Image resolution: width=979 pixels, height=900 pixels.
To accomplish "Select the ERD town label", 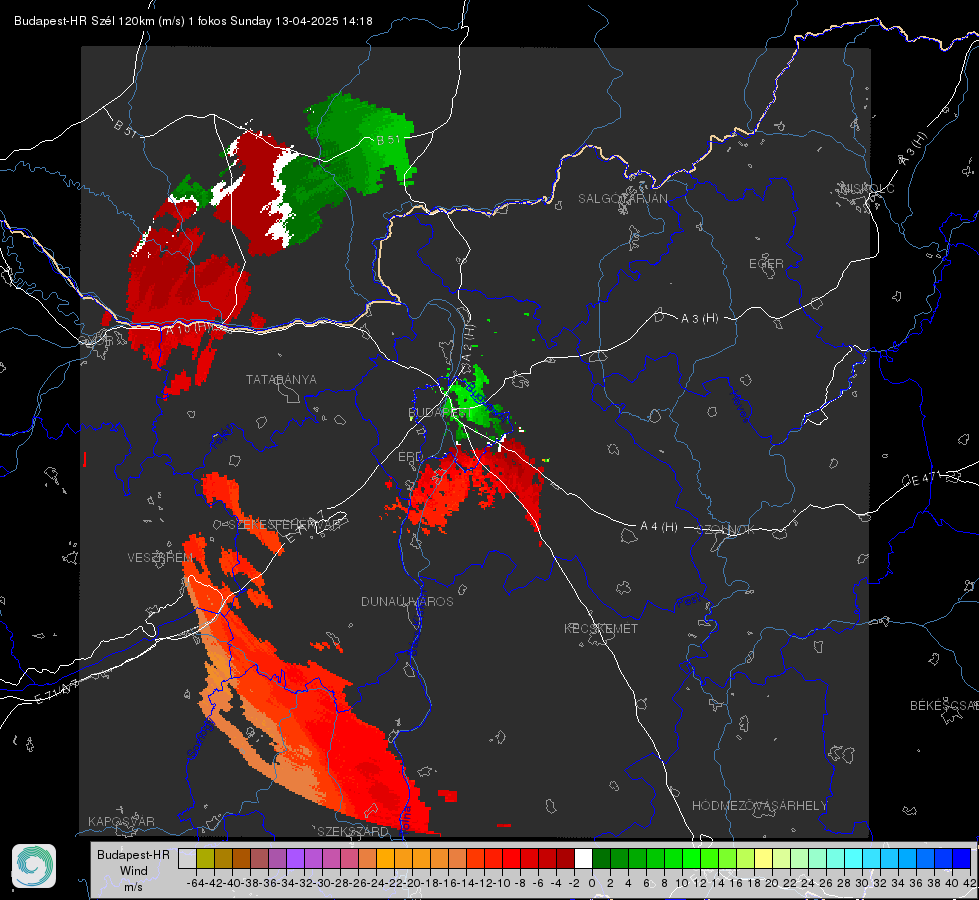I will click(x=410, y=457).
